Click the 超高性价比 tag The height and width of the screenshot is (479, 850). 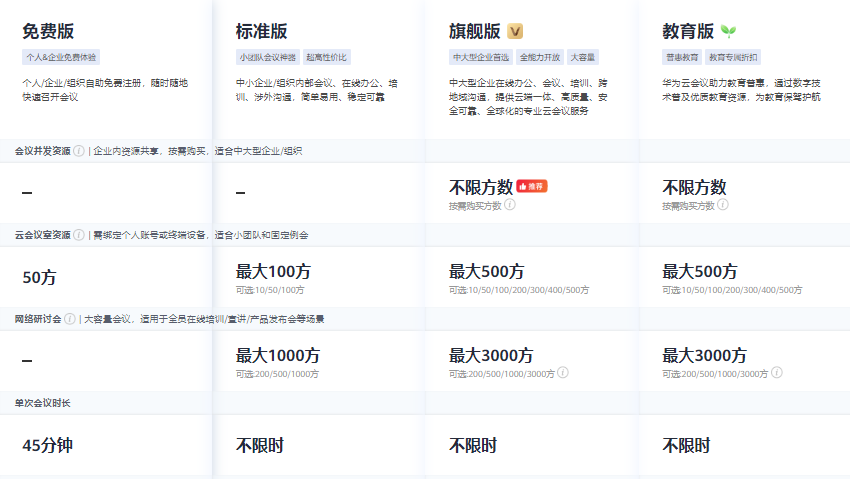coord(327,57)
